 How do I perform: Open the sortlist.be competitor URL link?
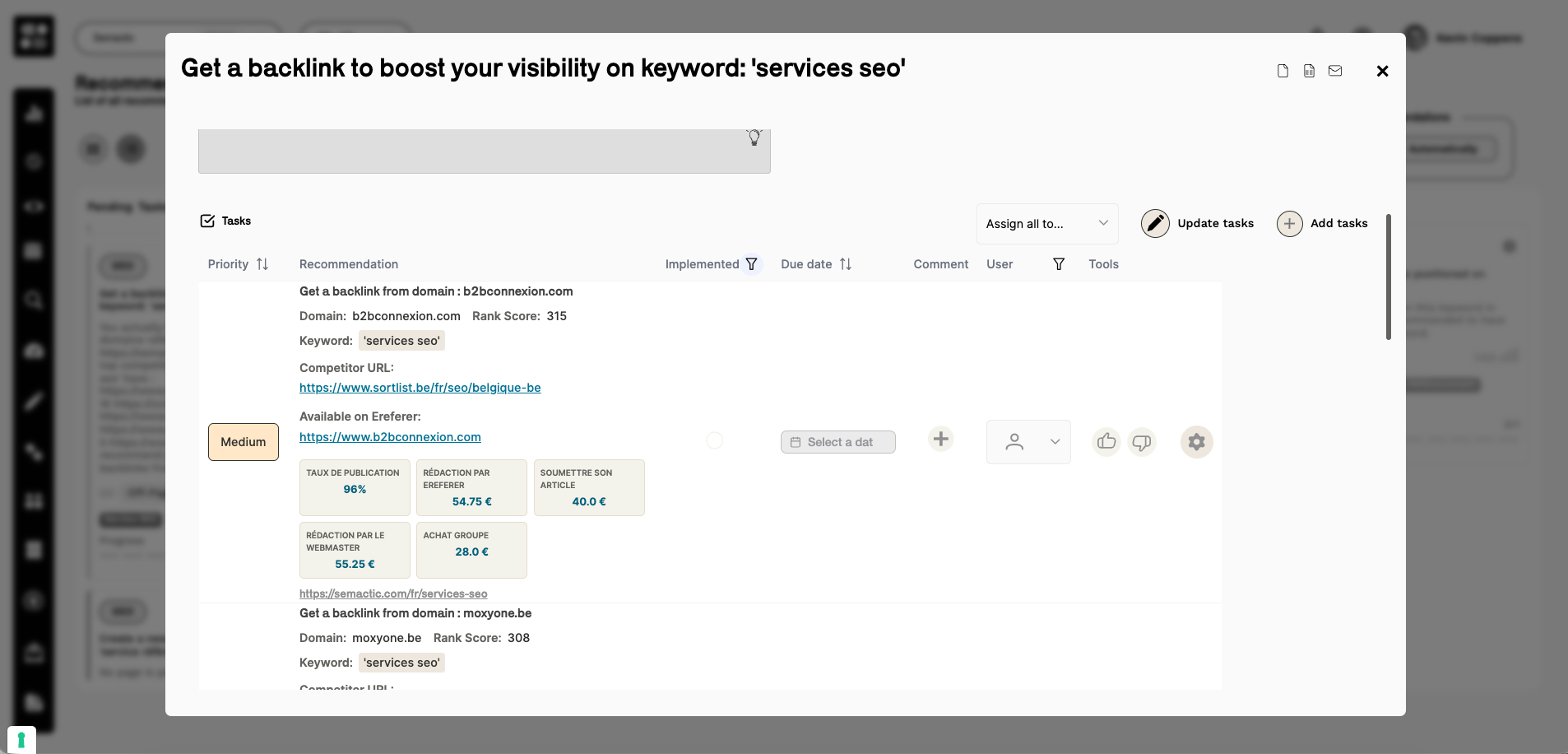pos(420,388)
